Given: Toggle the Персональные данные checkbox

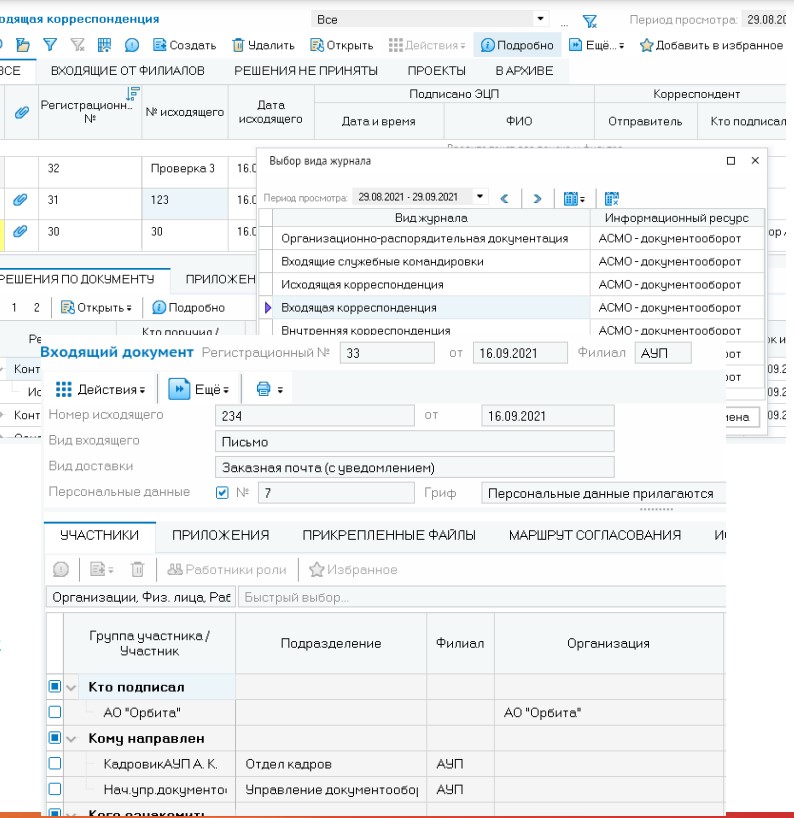Looking at the screenshot, I should [222, 493].
